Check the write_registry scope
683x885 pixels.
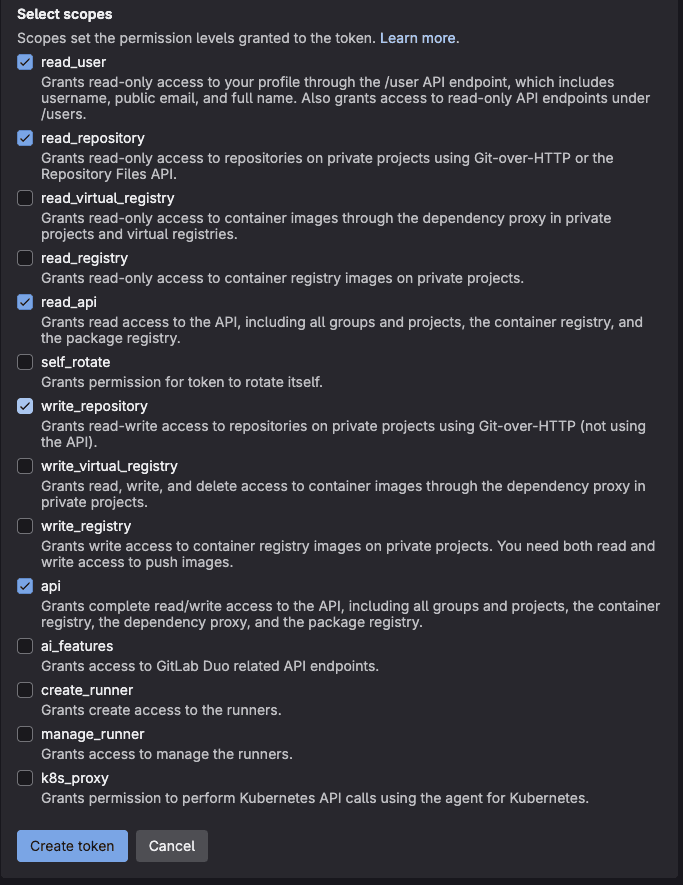click(25, 526)
